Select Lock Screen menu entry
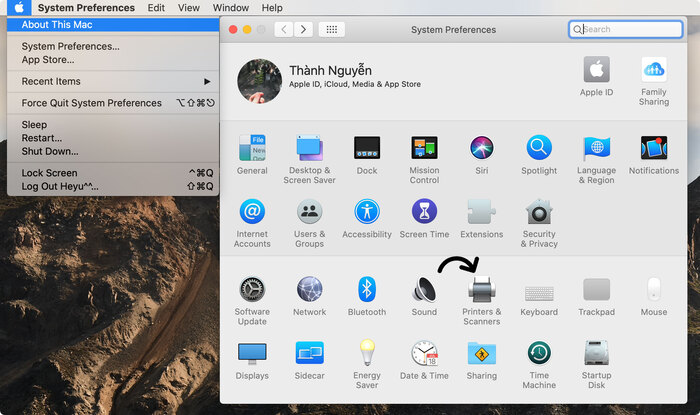 113,173
